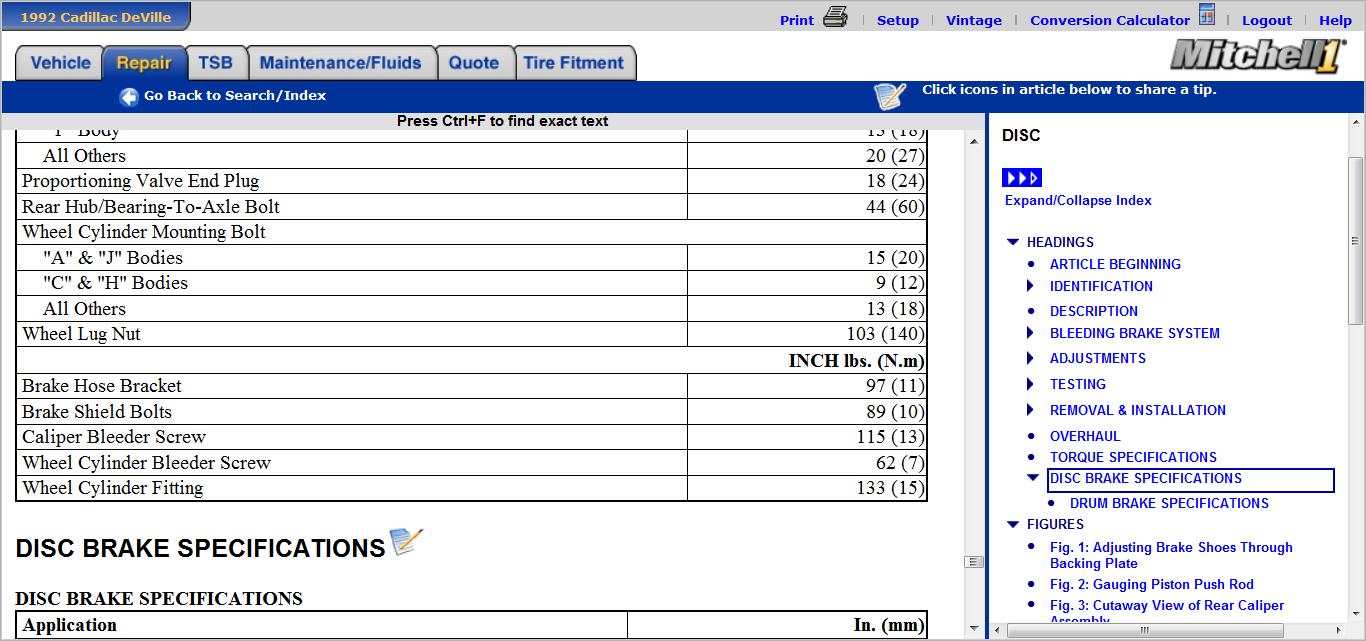The height and width of the screenshot is (641, 1366).
Task: Open Fig. 2 Gauging Piston Push Rod
Action: (1151, 584)
